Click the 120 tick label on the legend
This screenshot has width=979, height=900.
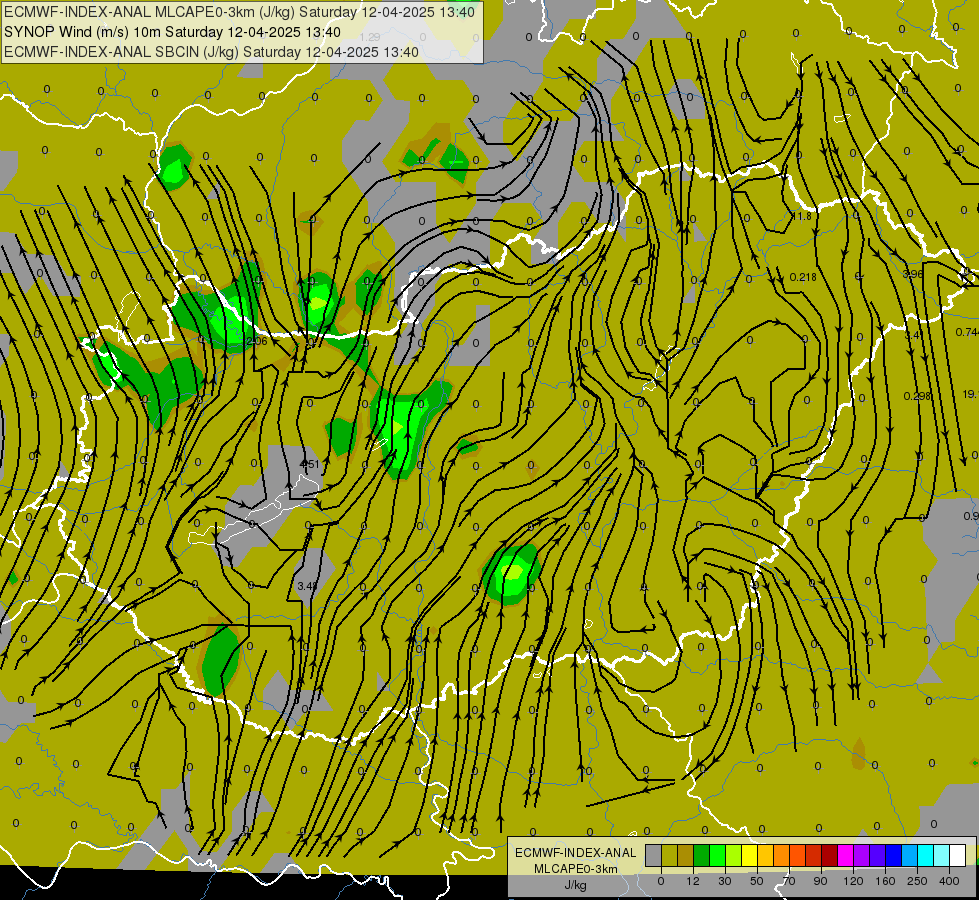(x=853, y=881)
